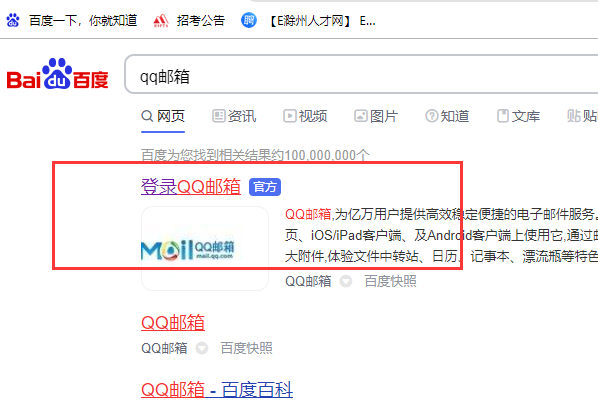Open the second QQ邮箱 result title
Screen dimensions: 598x402
[x=173, y=323]
